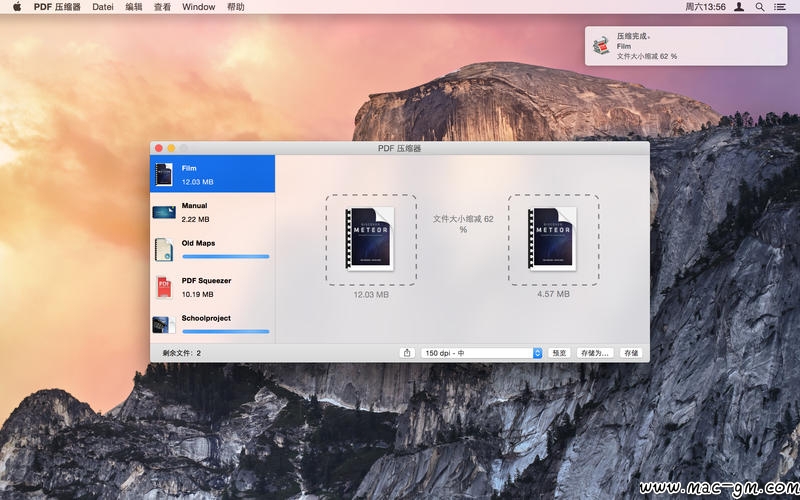This screenshot has height=500, width=800.
Task: Select the Old Maps file in sidebar
Action: point(212,249)
